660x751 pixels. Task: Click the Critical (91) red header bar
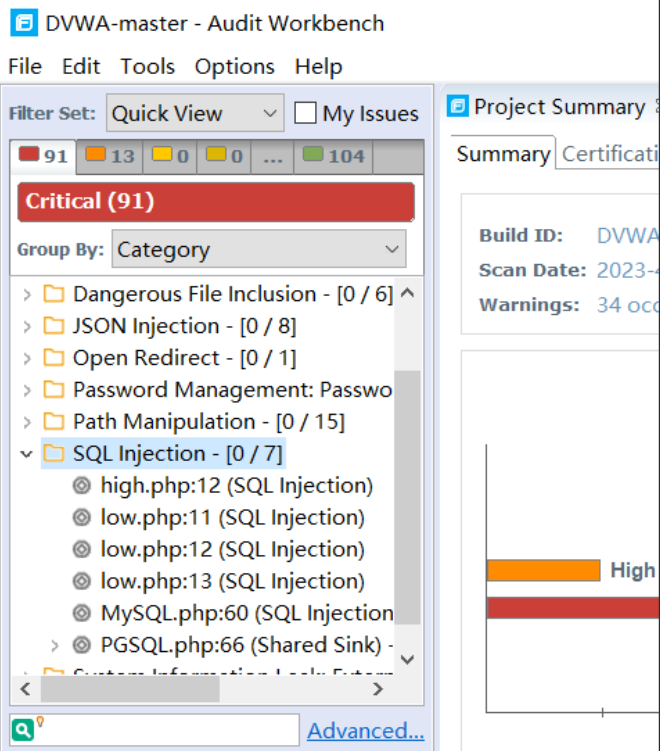(216, 202)
